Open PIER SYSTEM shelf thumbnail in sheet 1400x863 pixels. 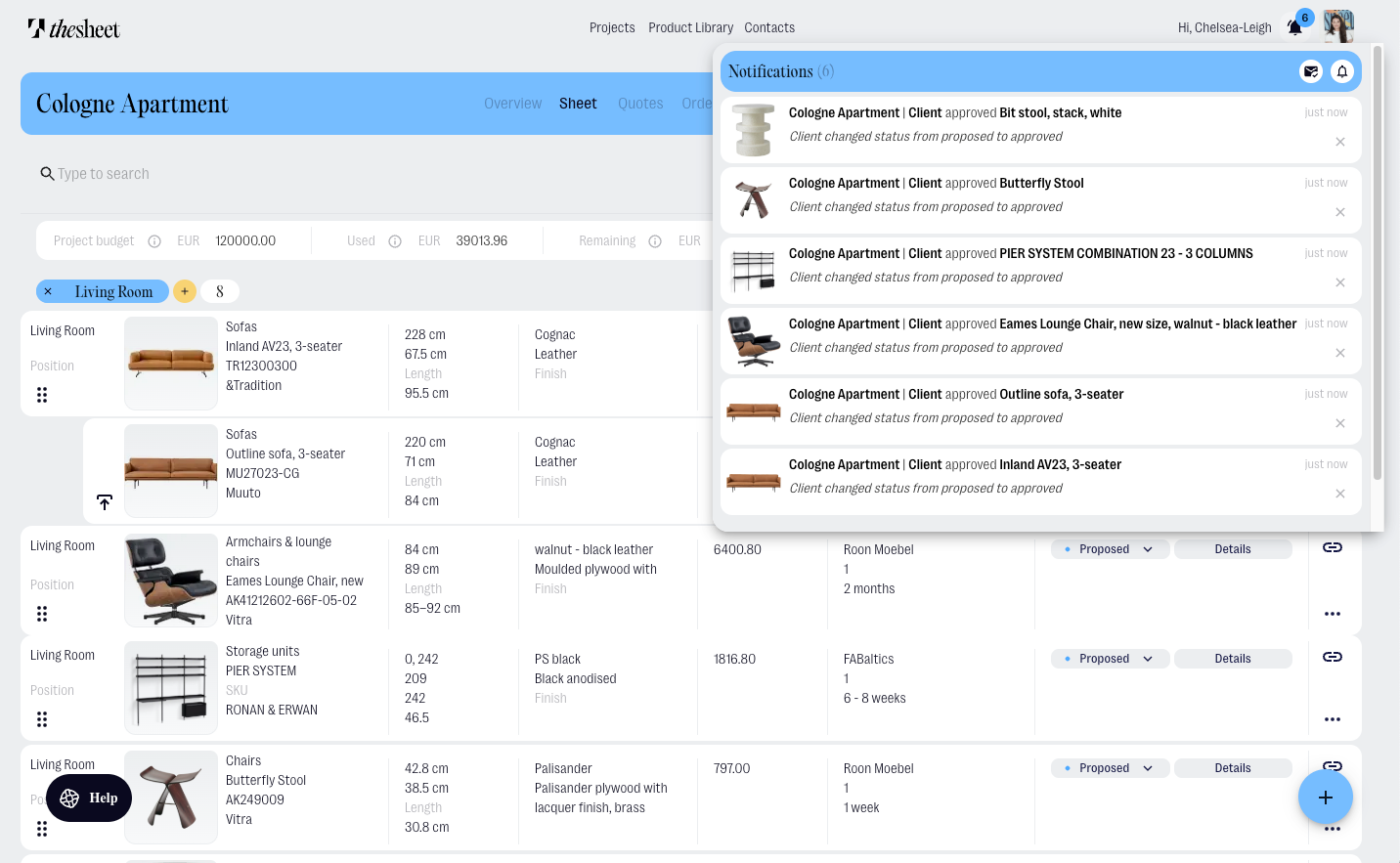171,688
